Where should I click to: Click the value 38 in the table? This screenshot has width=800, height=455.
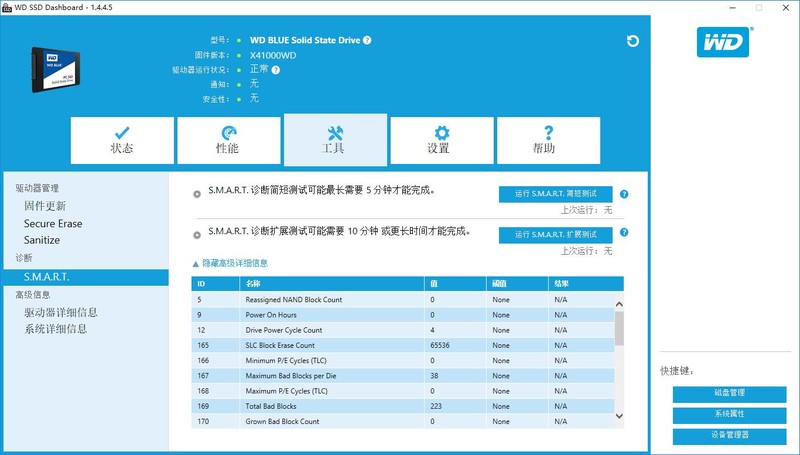point(434,376)
